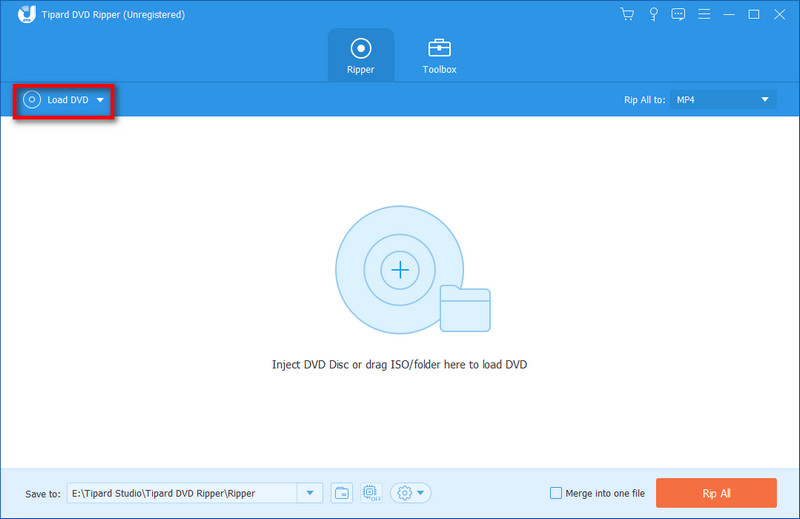800x519 pixels.
Task: Minimize the DVD Ripper window
Action: (729, 14)
